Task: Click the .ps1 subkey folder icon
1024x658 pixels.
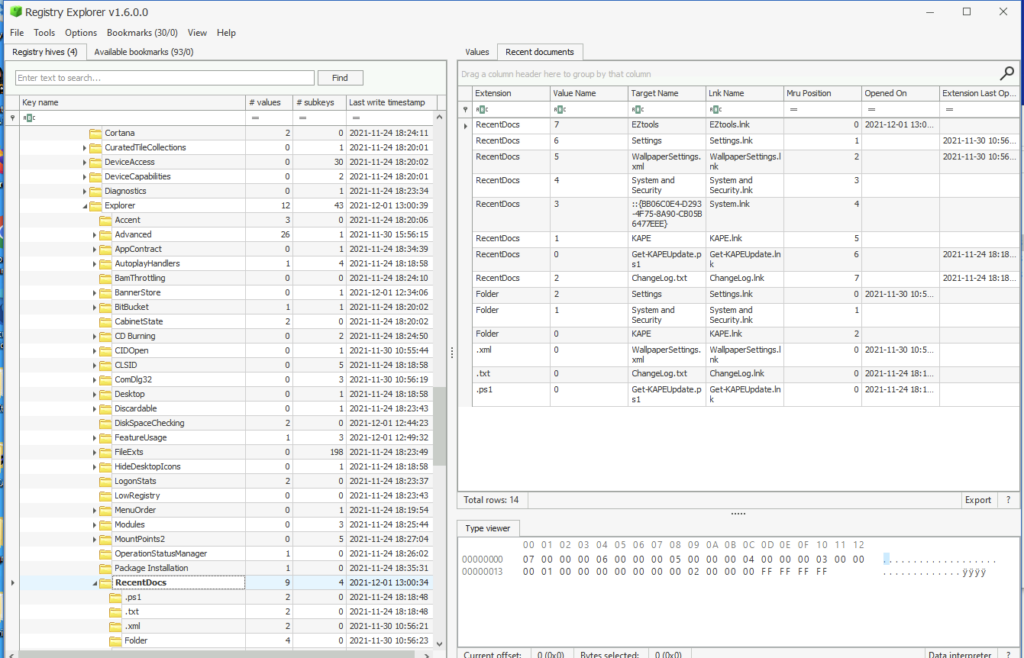Action: [116, 597]
